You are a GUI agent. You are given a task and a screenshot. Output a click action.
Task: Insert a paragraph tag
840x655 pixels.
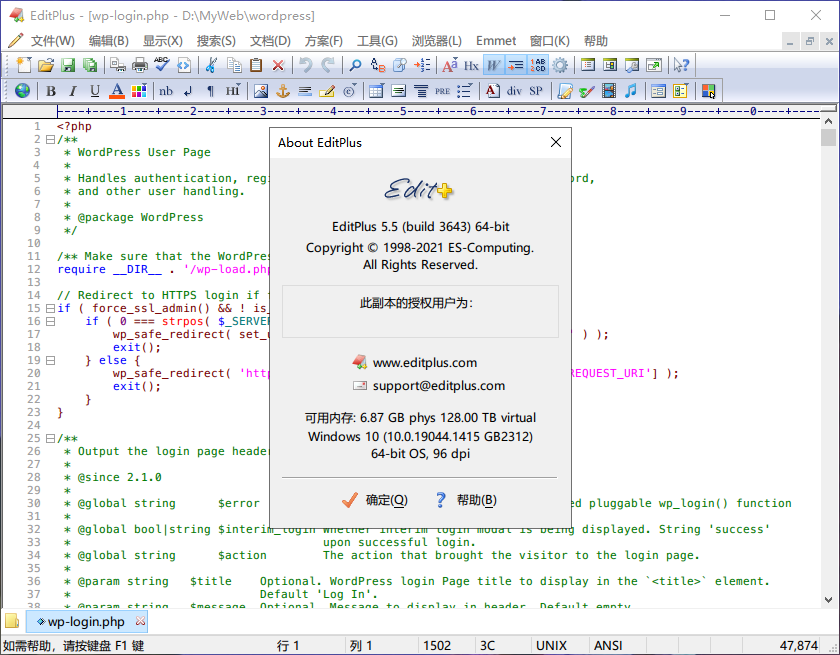pos(210,91)
